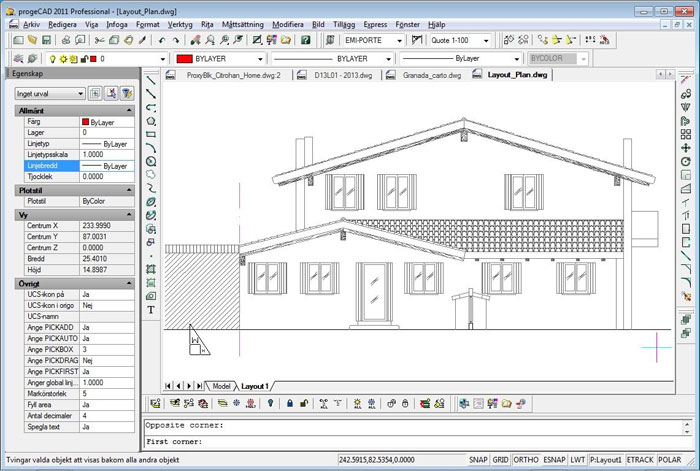Toggle layer 0 light bulb on/off

(53, 59)
